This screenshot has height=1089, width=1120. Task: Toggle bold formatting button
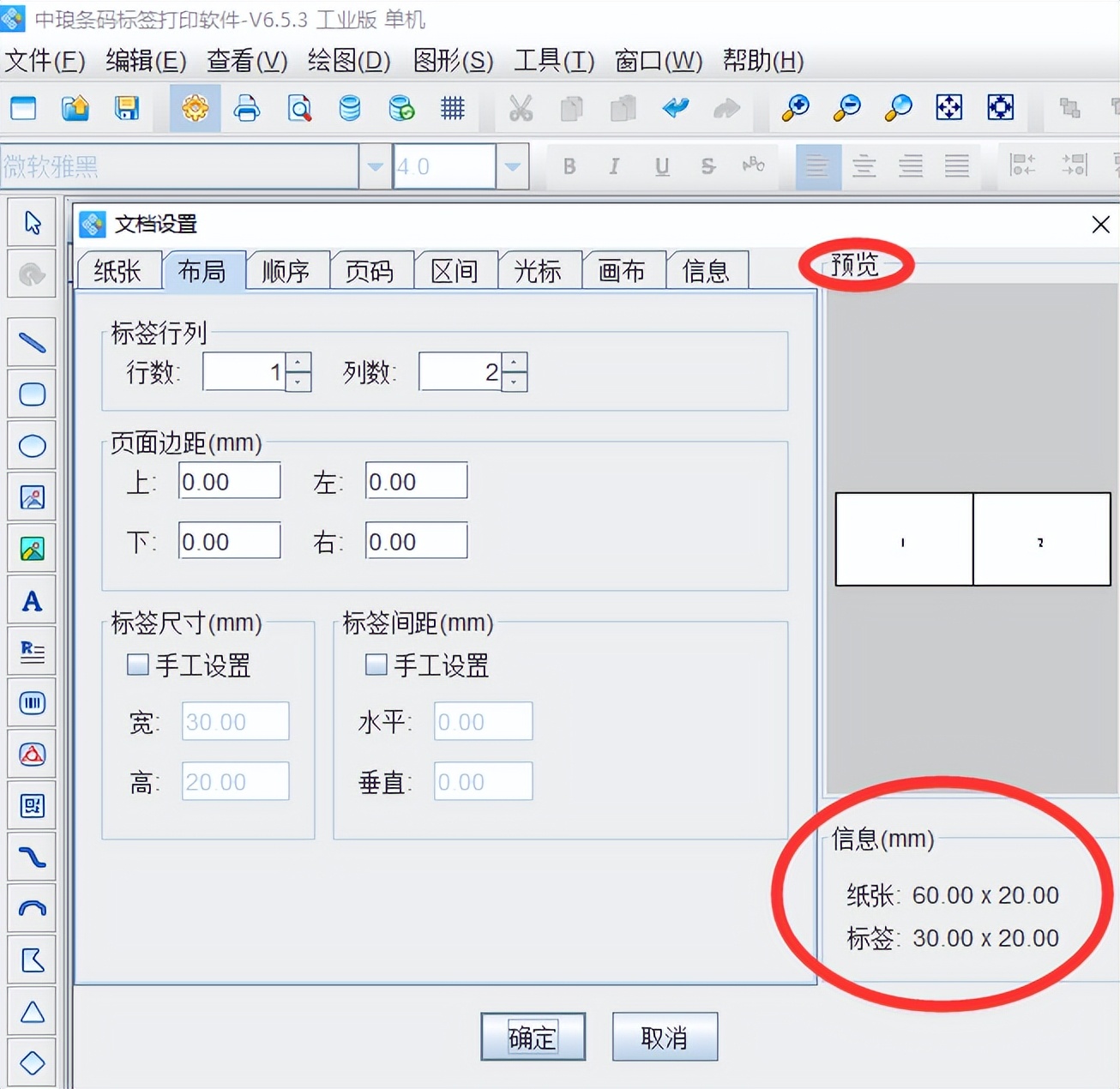(569, 166)
